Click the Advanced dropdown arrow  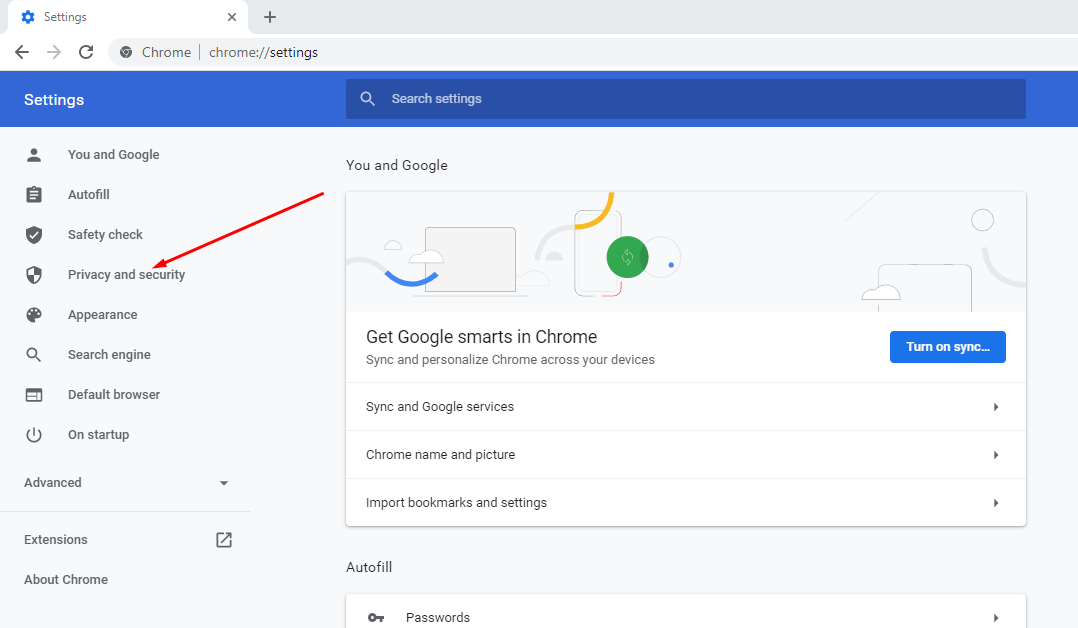(224, 483)
